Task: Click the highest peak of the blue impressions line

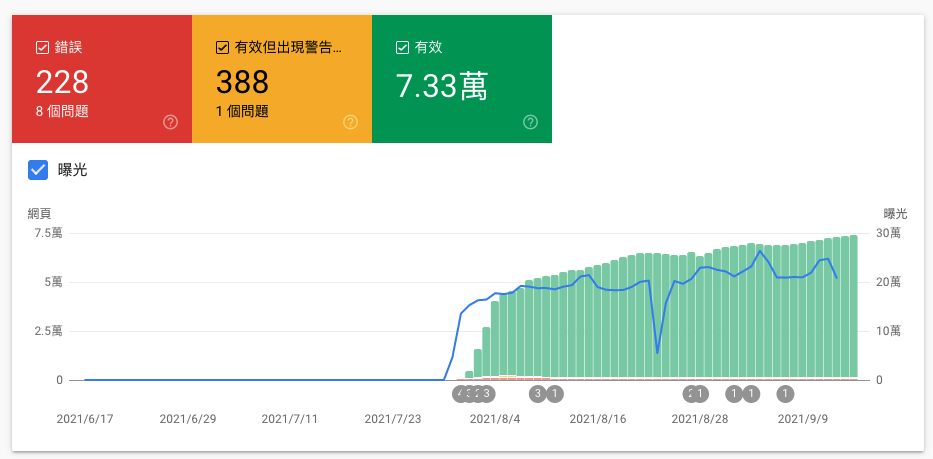Action: 760,251
